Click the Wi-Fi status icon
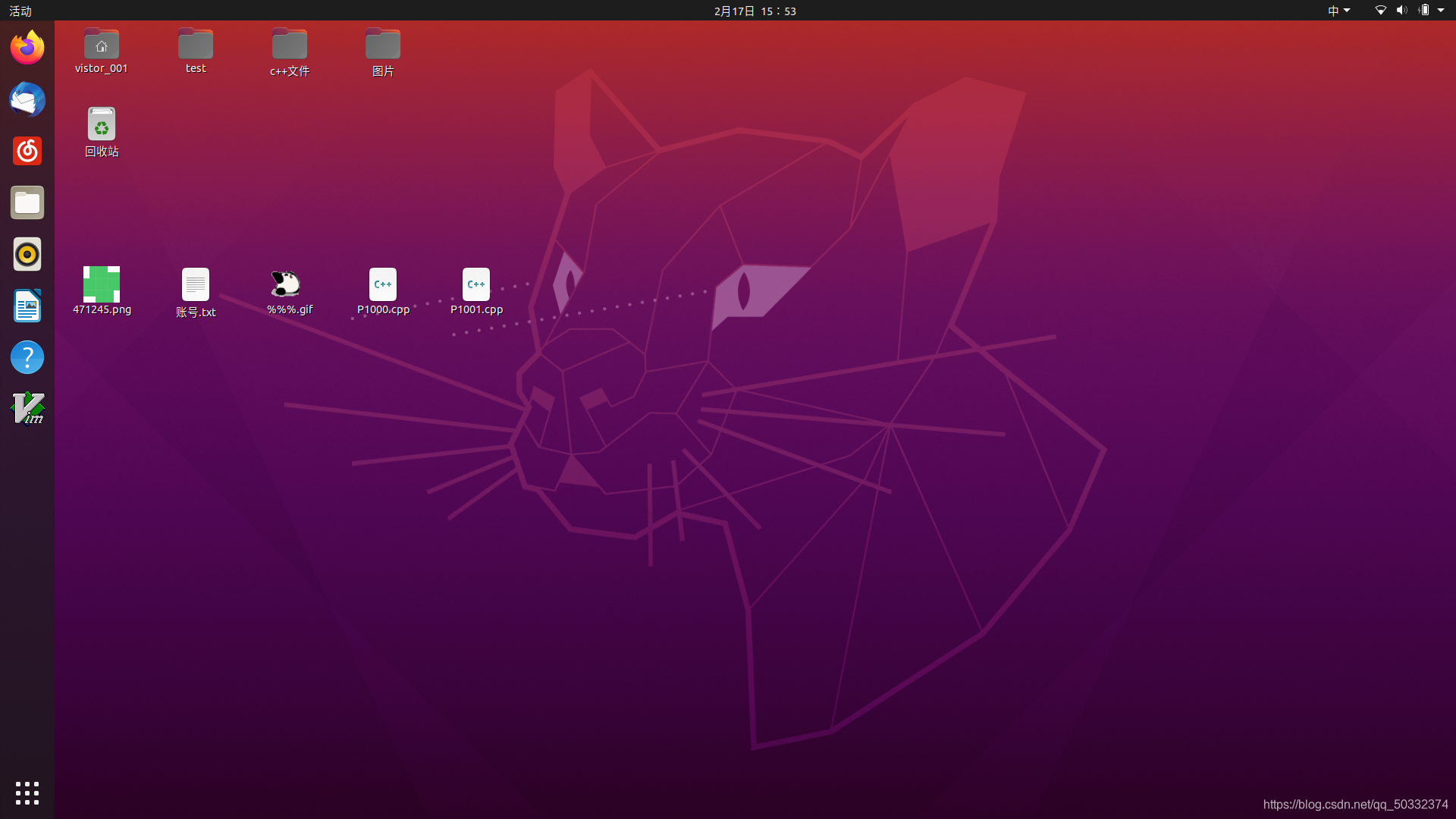 coord(1380,11)
